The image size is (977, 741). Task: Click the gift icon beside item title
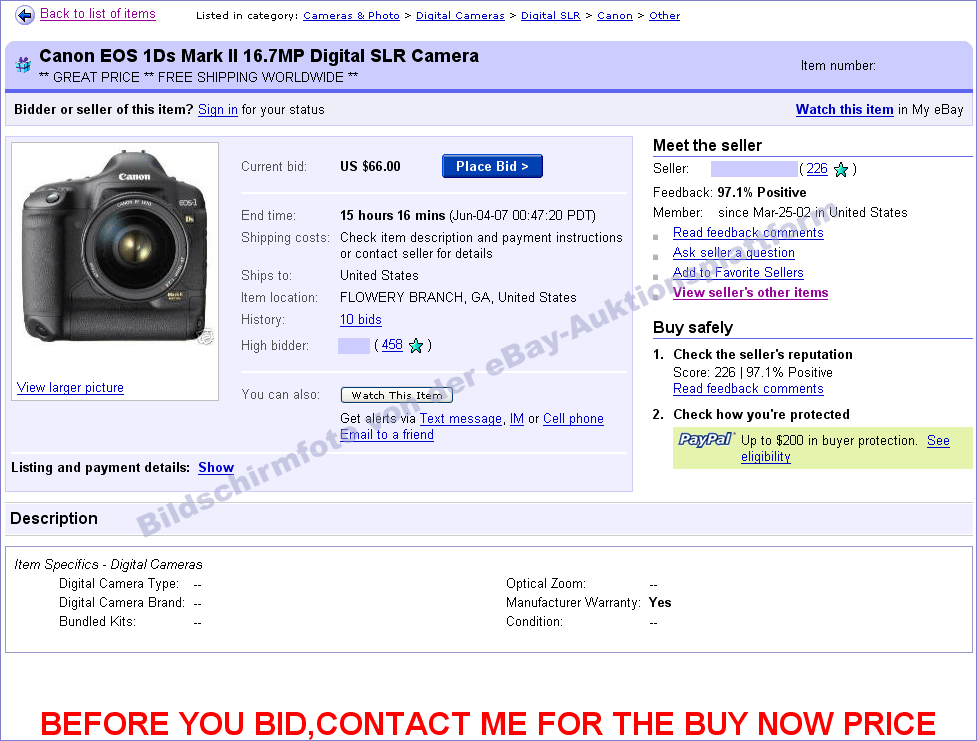coord(23,64)
